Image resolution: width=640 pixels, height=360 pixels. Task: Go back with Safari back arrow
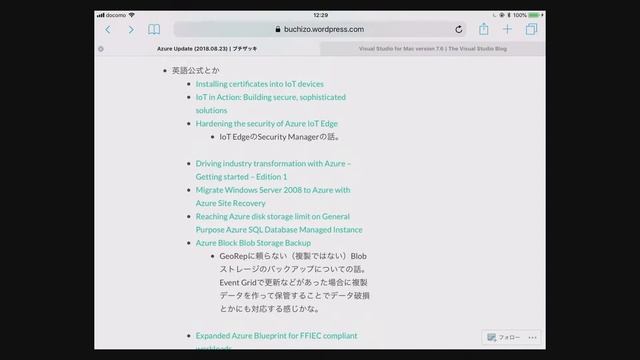pos(108,29)
